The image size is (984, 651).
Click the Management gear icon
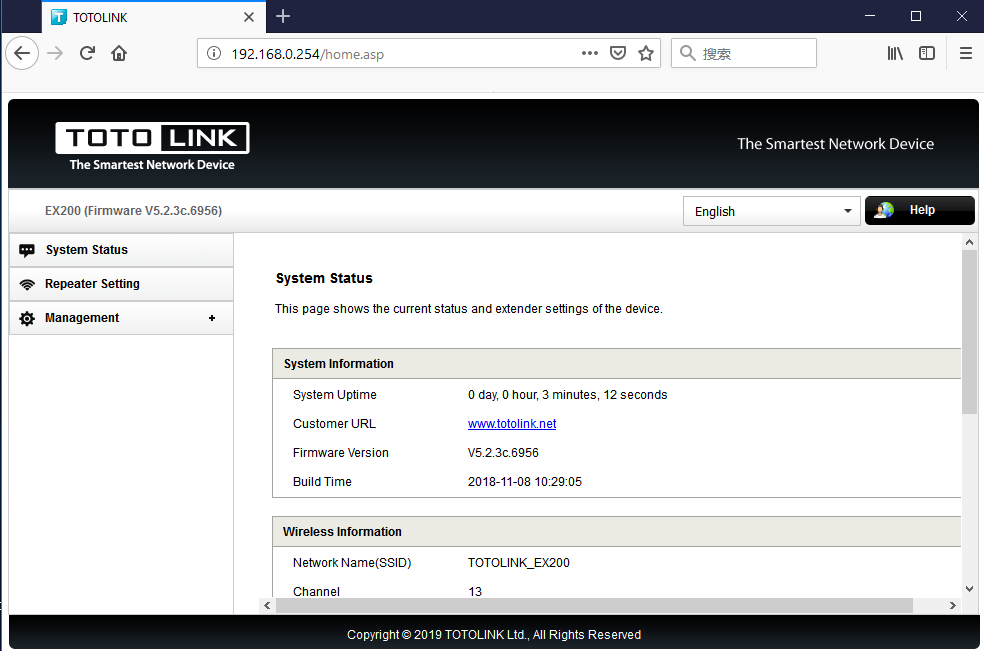(27, 318)
